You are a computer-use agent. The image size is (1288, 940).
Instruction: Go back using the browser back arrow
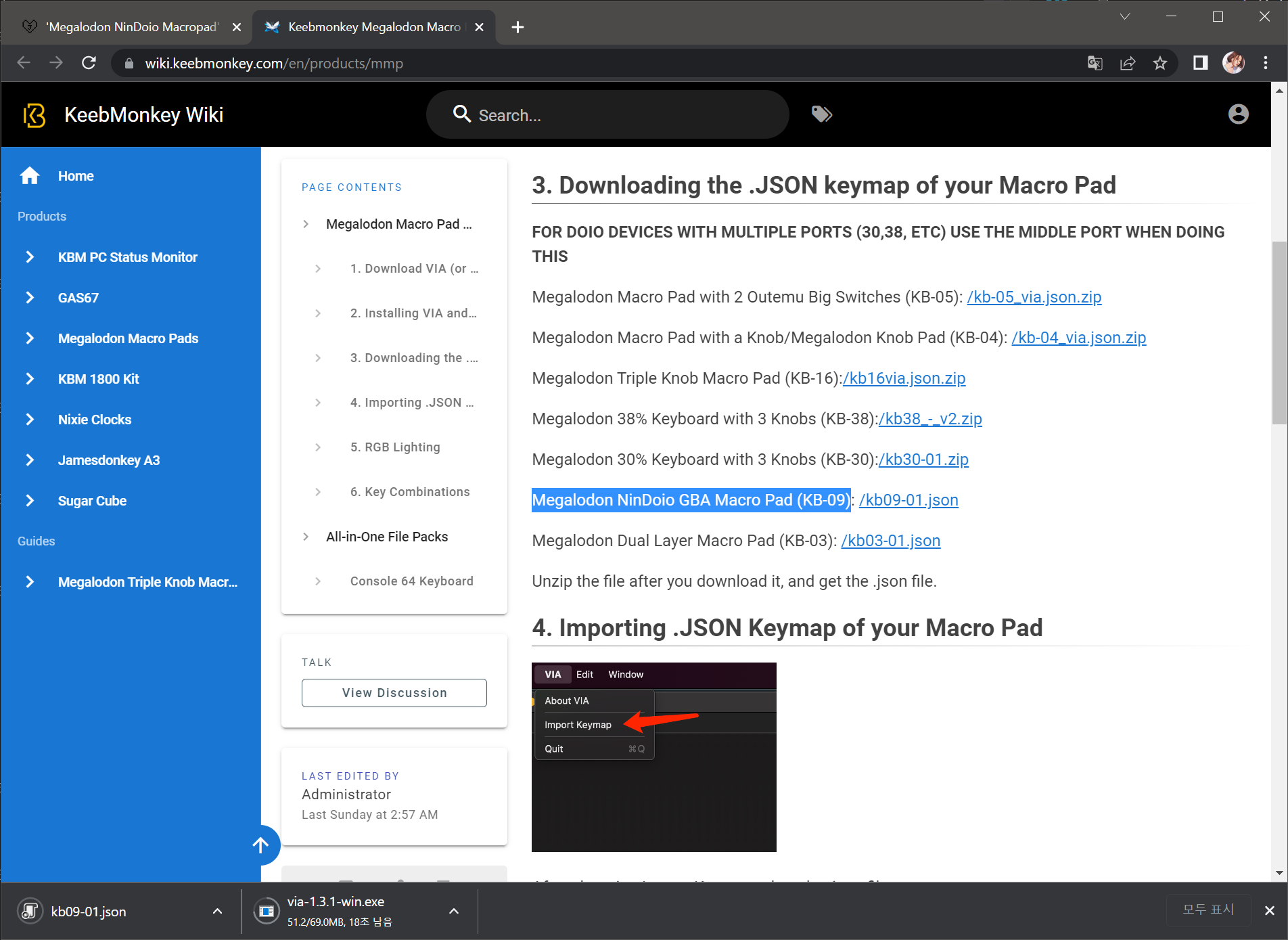click(24, 63)
